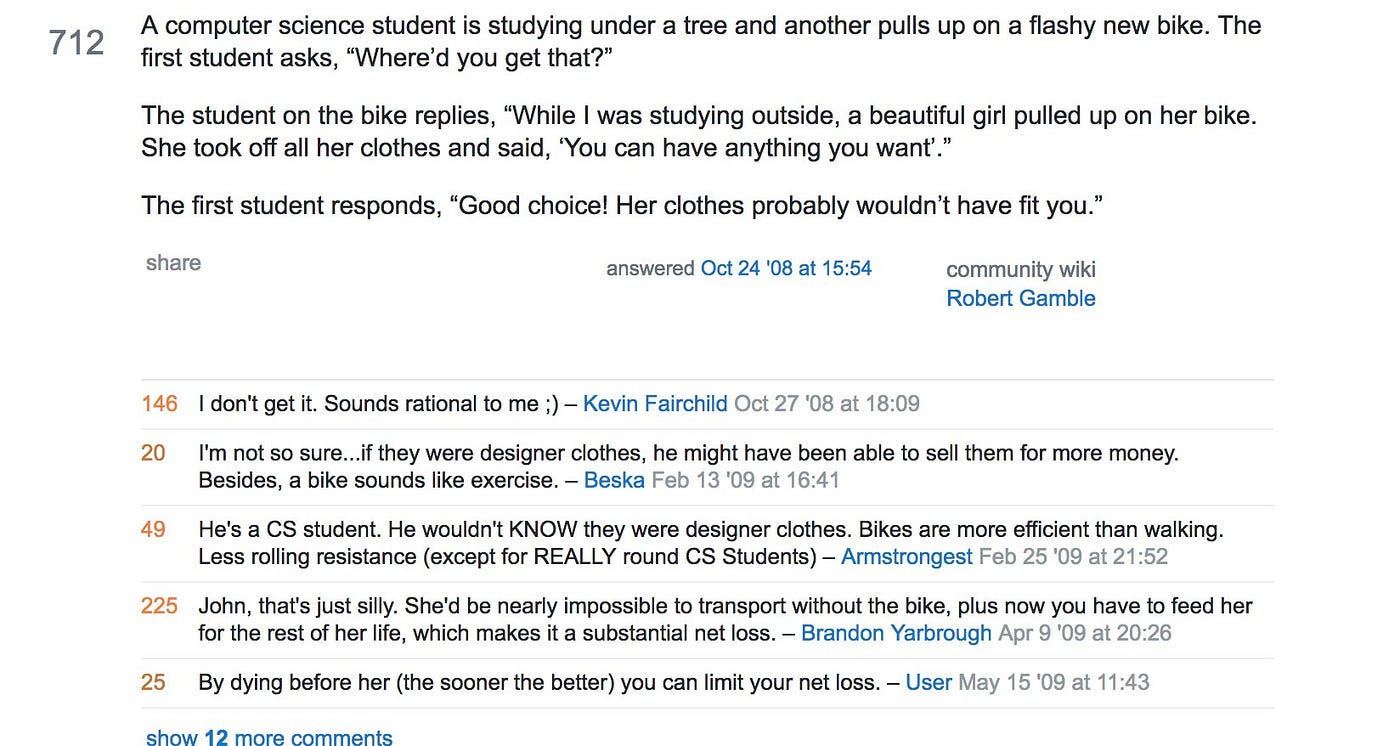The height and width of the screenshot is (746, 1400).
Task: Open Kevin Fairchild's profile link
Action: point(655,404)
